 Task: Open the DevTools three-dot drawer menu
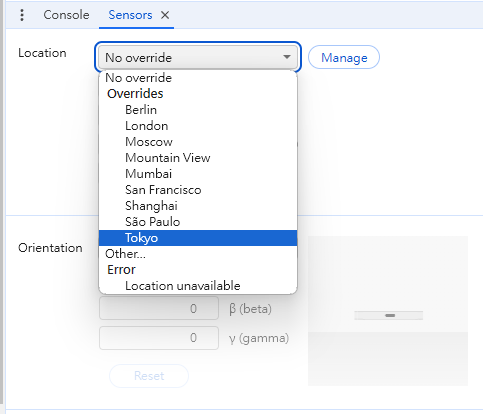pyautogui.click(x=22, y=15)
